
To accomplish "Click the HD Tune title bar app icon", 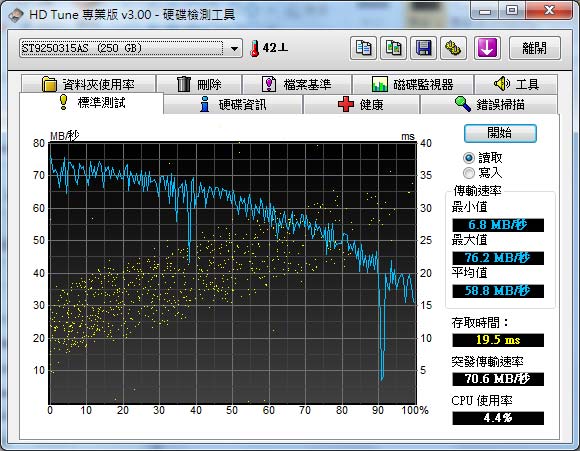I will tap(15, 15).
